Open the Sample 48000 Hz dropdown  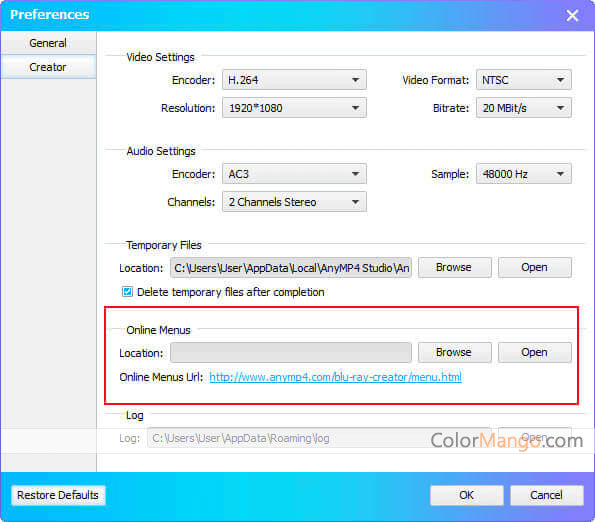(524, 174)
